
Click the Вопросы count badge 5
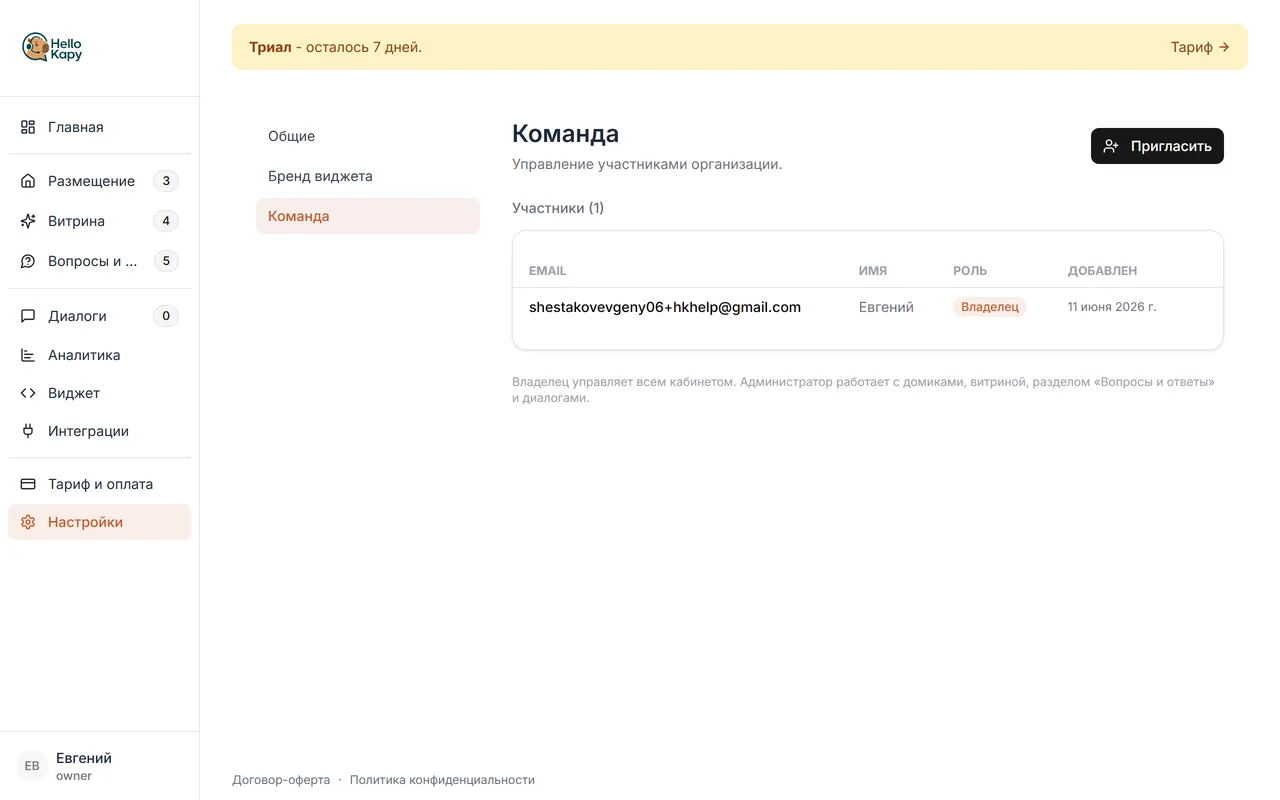pos(166,261)
